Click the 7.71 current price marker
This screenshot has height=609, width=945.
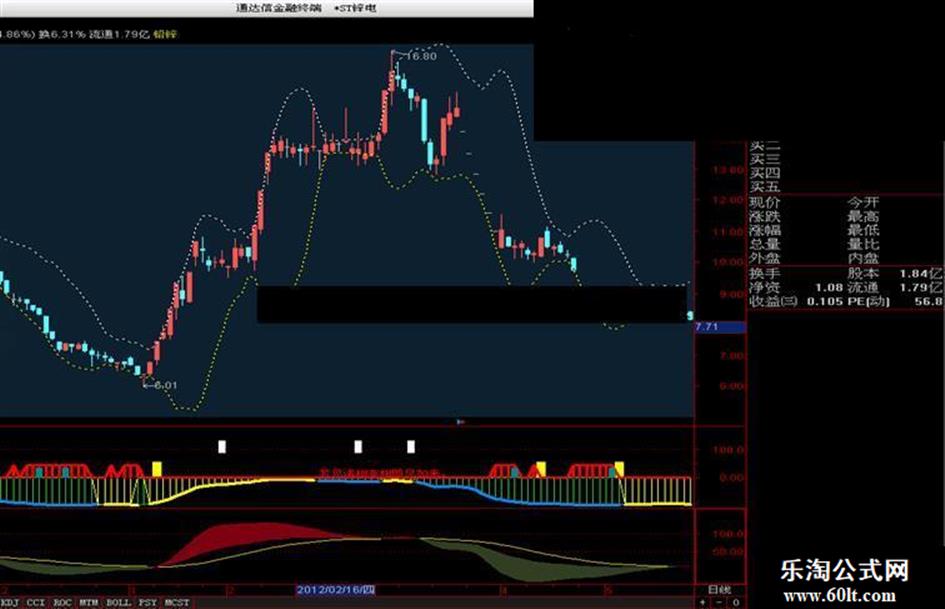(x=720, y=327)
